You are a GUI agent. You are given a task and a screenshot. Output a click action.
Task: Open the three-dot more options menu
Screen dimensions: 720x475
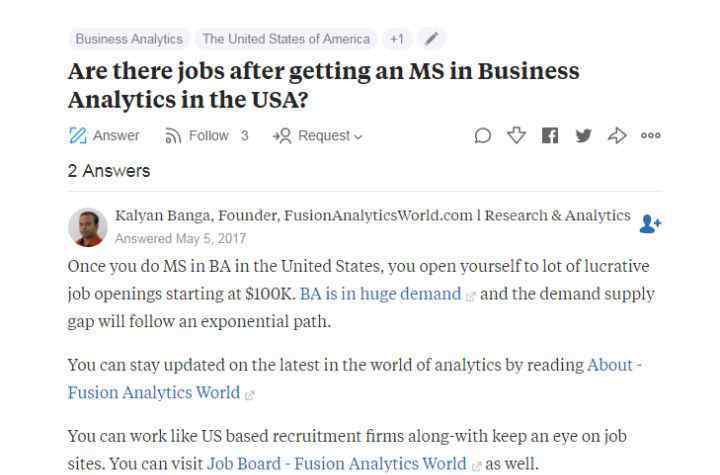point(651,136)
